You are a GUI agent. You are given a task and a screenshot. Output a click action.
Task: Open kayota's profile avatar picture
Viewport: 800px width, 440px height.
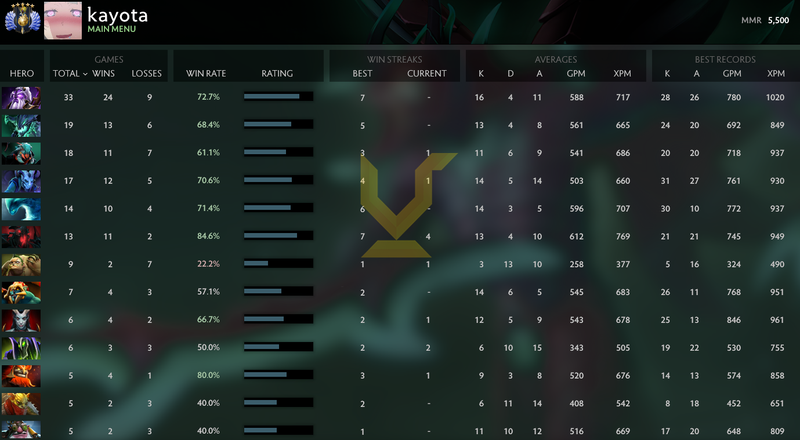click(63, 20)
